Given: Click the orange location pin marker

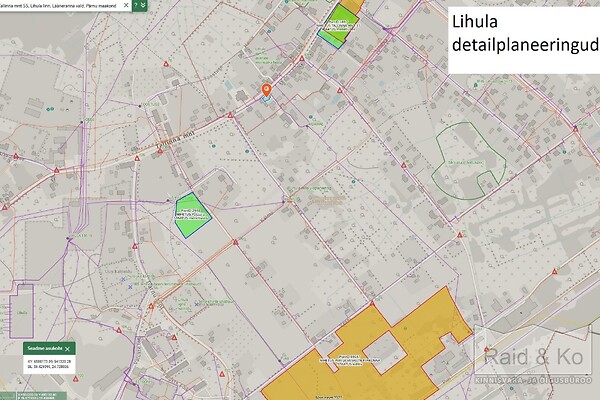Looking at the screenshot, I should coord(266,91).
